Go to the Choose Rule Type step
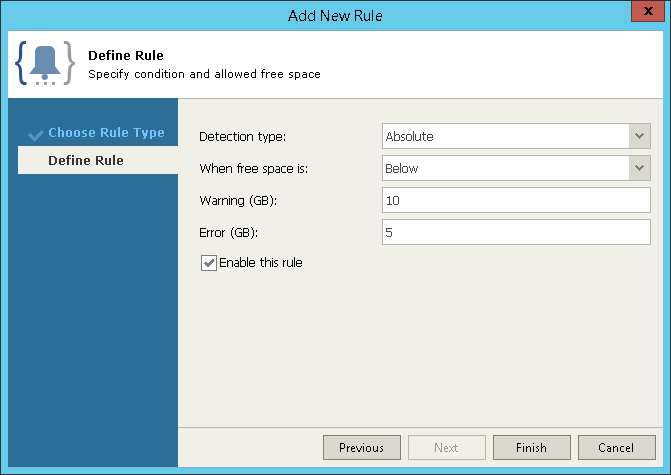 (x=106, y=133)
